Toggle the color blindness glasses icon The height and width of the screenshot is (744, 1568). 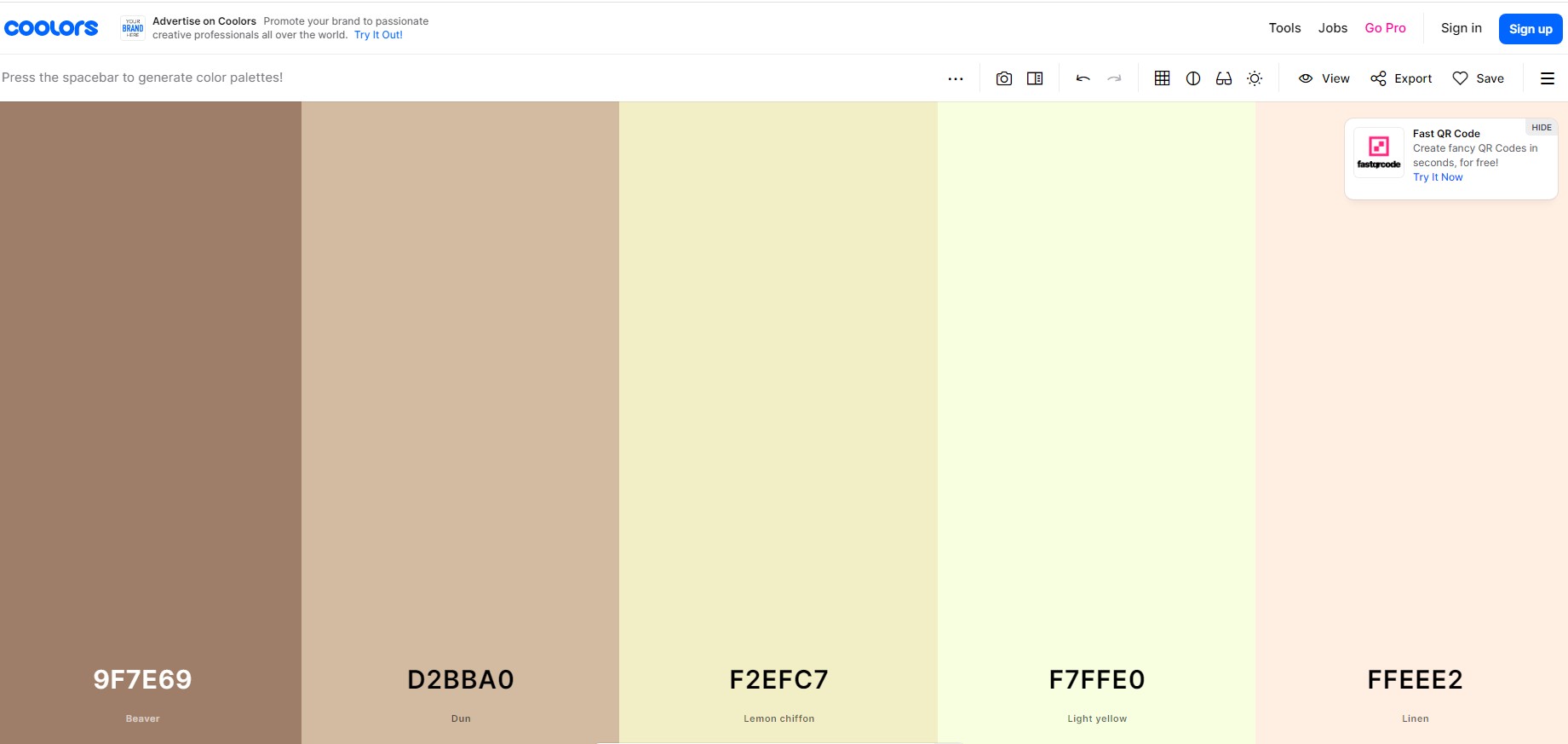click(x=1224, y=78)
